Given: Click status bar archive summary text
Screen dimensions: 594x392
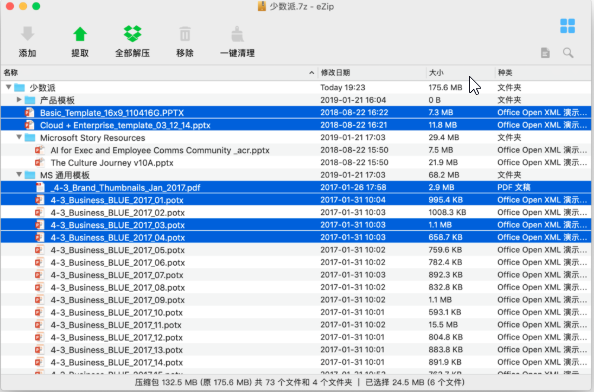Looking at the screenshot, I should [244, 382].
